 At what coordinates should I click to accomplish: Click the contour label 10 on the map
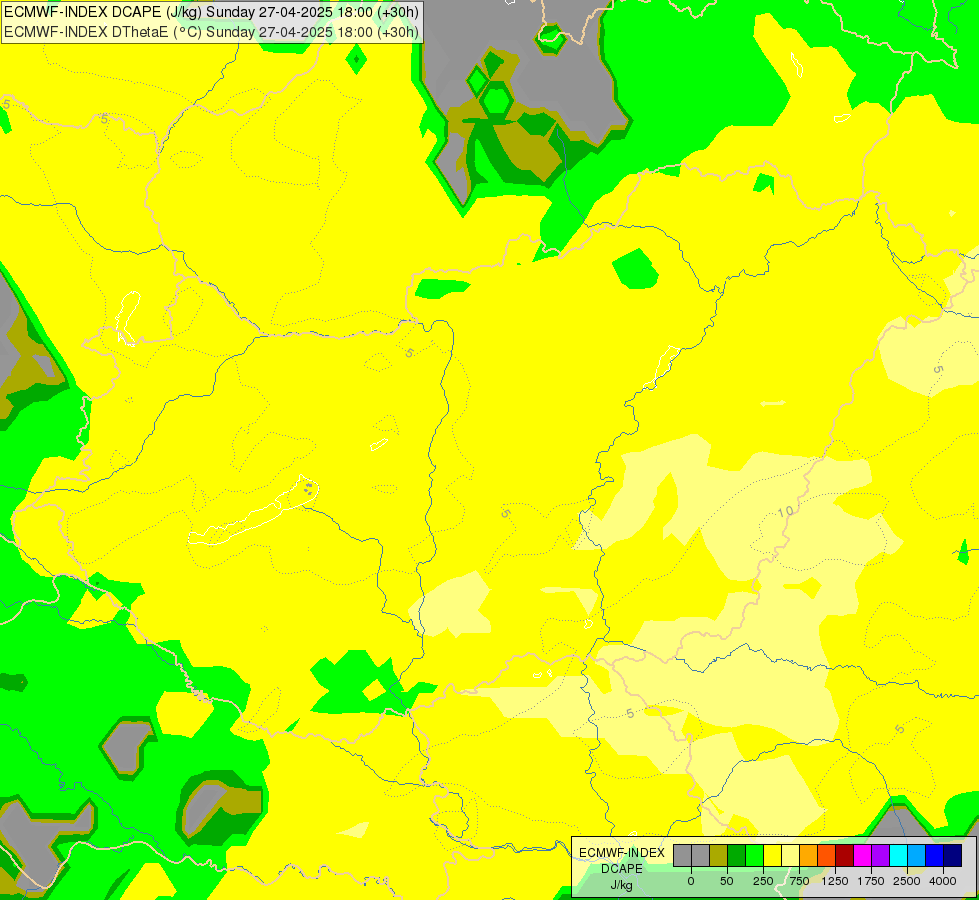785,512
